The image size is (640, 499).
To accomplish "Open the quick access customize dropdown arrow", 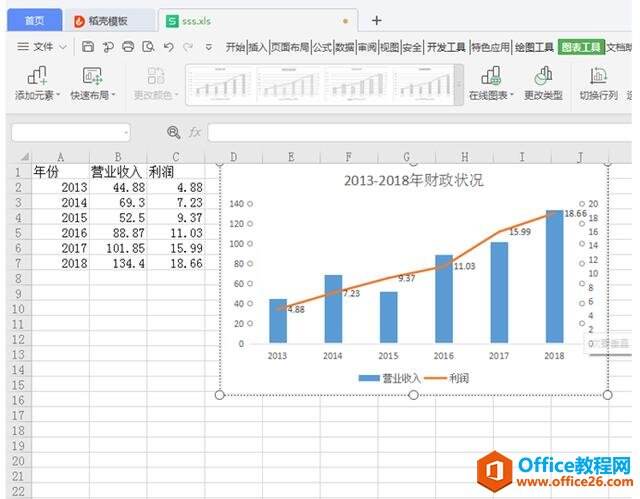I will click(x=209, y=47).
